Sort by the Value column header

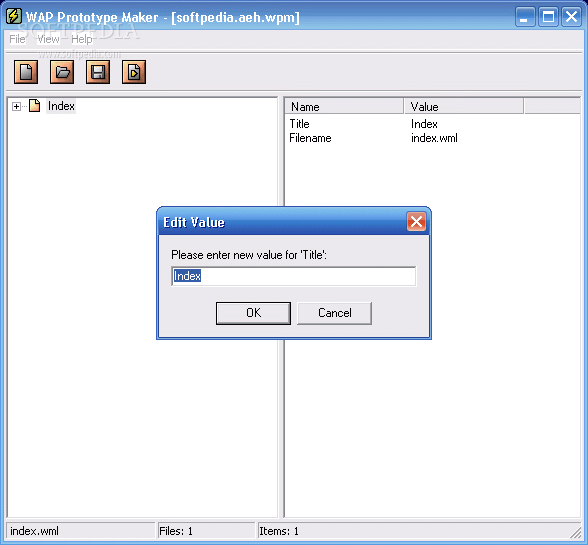[x=464, y=107]
